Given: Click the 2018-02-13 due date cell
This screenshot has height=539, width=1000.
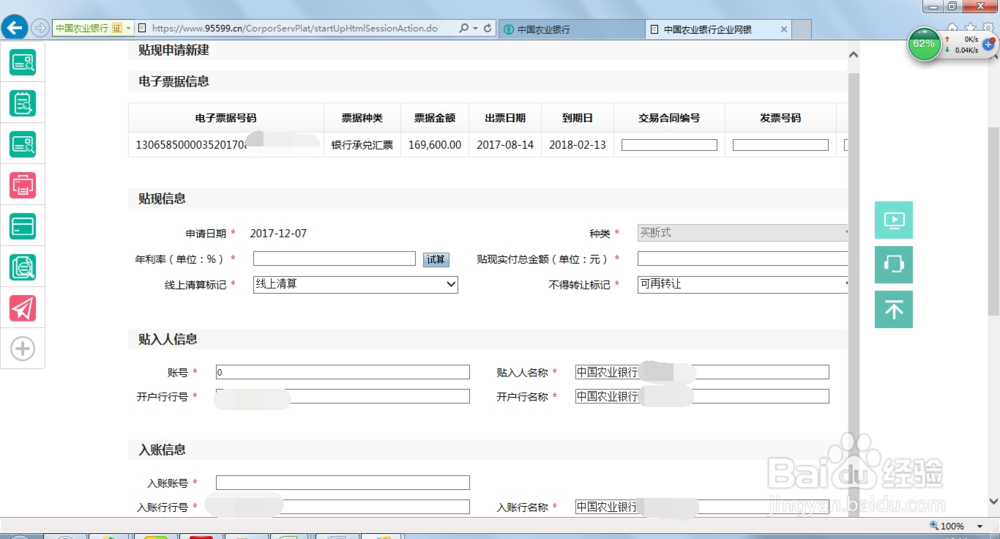Looking at the screenshot, I should (x=577, y=145).
